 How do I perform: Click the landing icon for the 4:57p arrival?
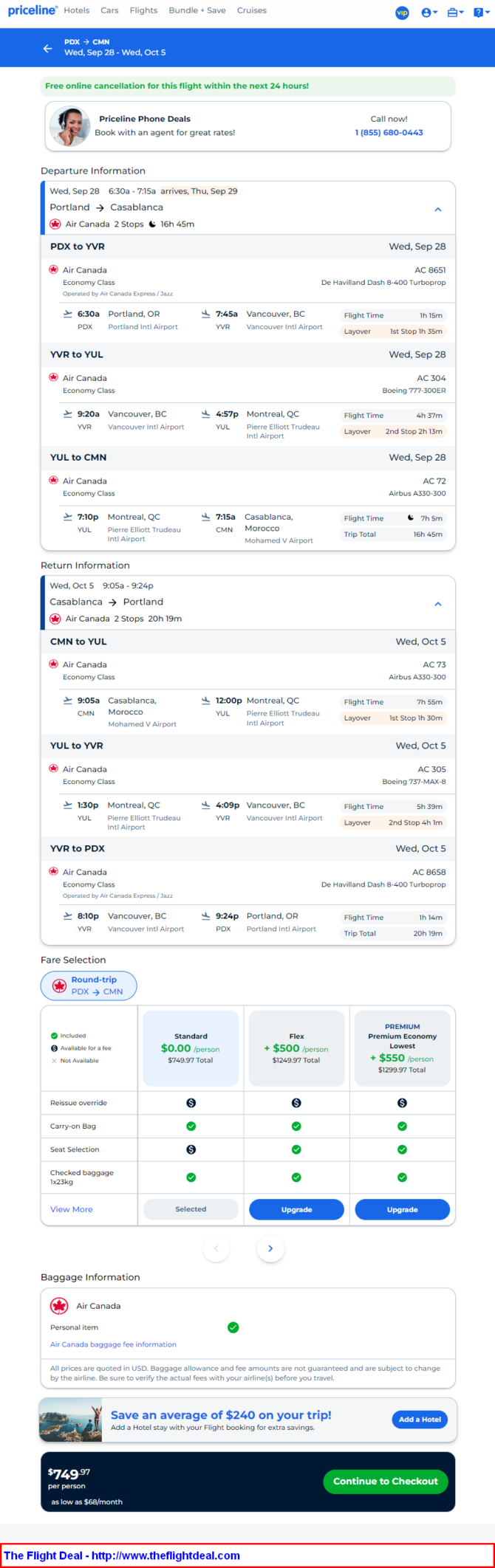(206, 414)
